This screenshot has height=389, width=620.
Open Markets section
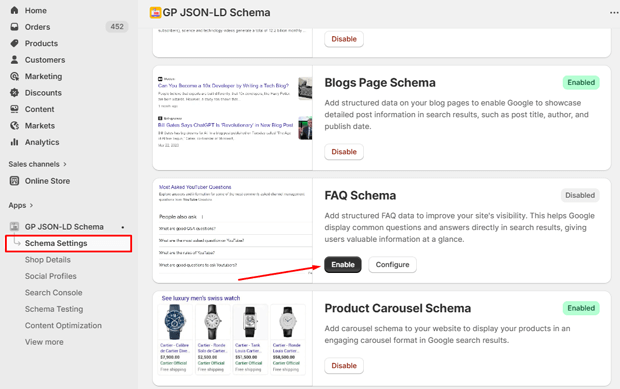click(x=40, y=126)
